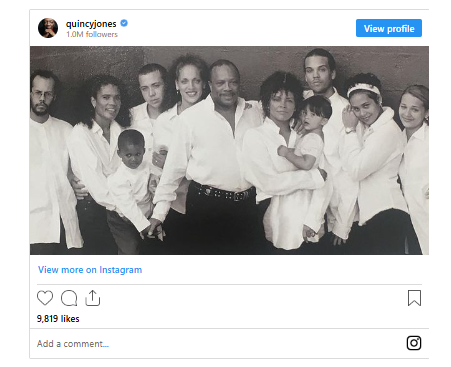Screen dimensions: 451x367
Task: Follow the View more on Instagram link
Action: point(90,270)
